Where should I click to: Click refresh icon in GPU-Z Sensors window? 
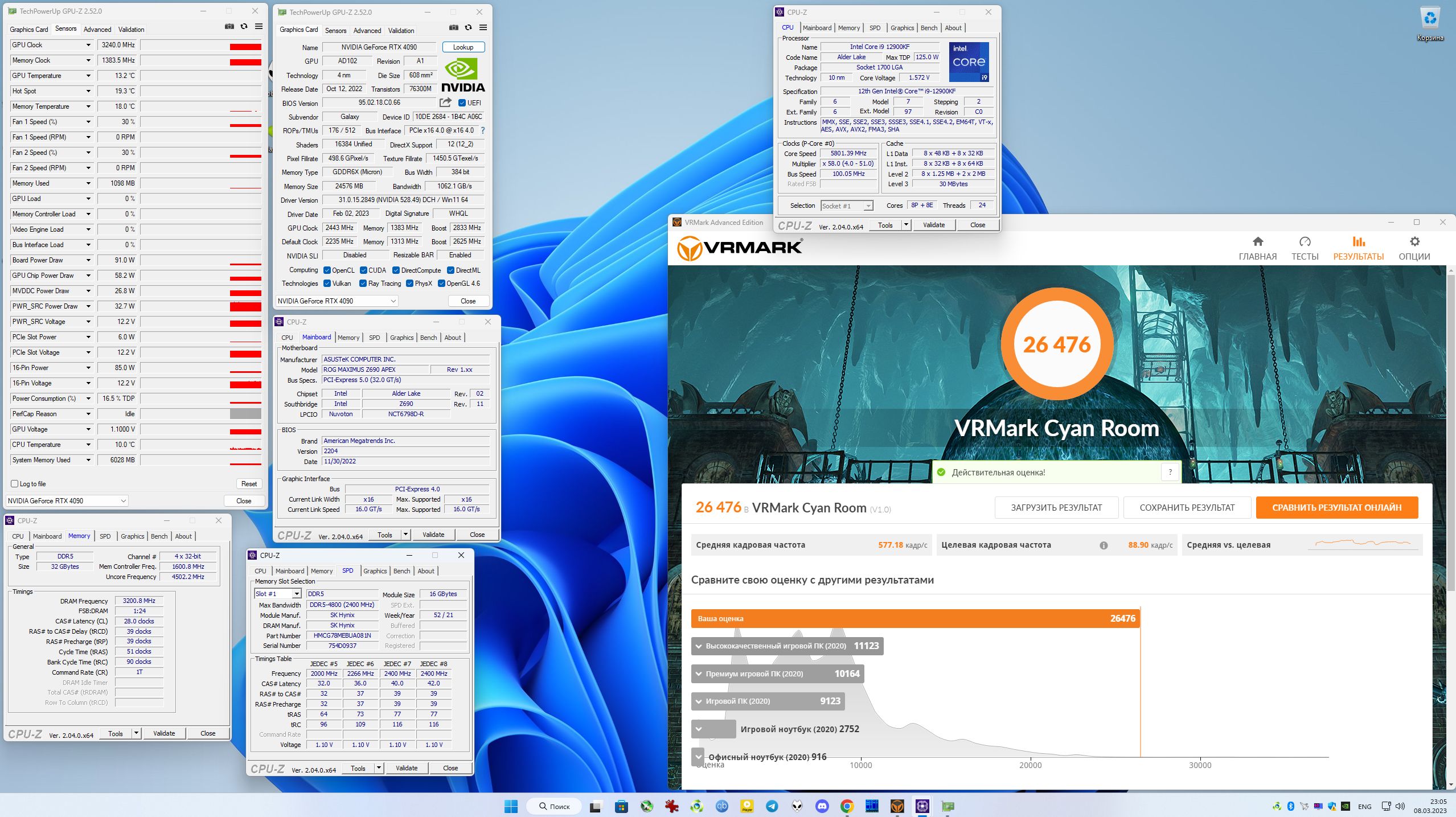coord(244,27)
